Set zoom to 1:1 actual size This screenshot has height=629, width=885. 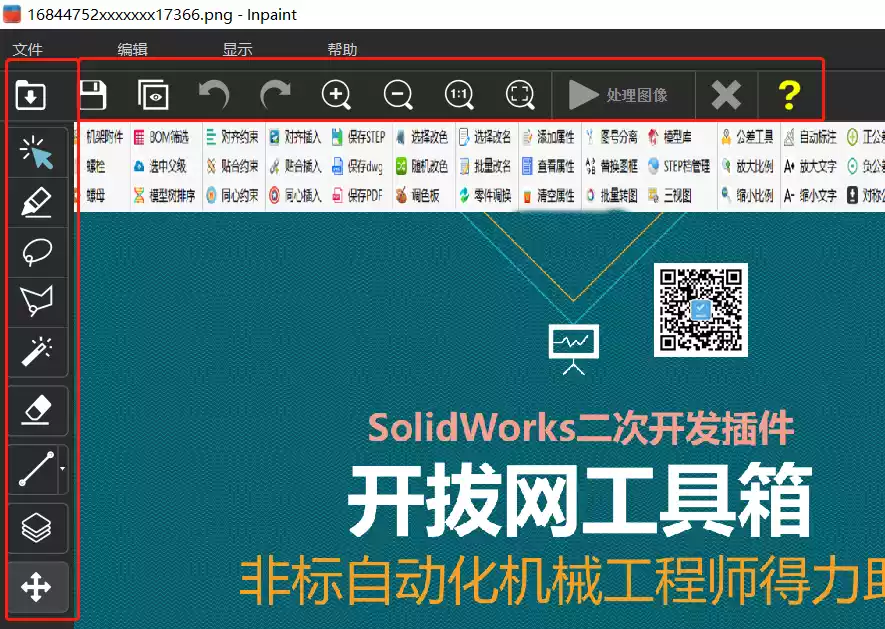coord(459,94)
